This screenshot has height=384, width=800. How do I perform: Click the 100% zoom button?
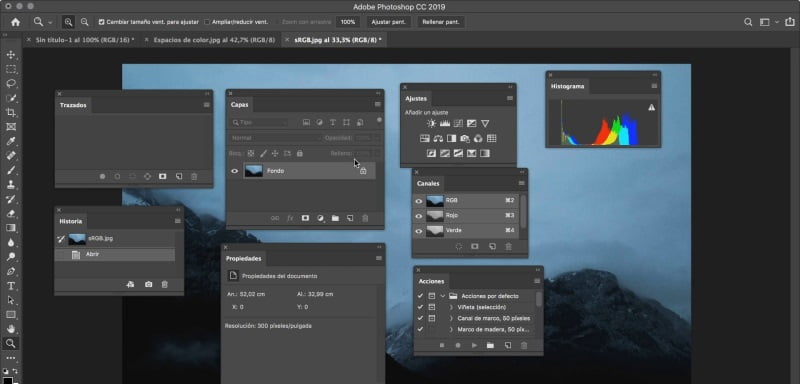(x=348, y=22)
